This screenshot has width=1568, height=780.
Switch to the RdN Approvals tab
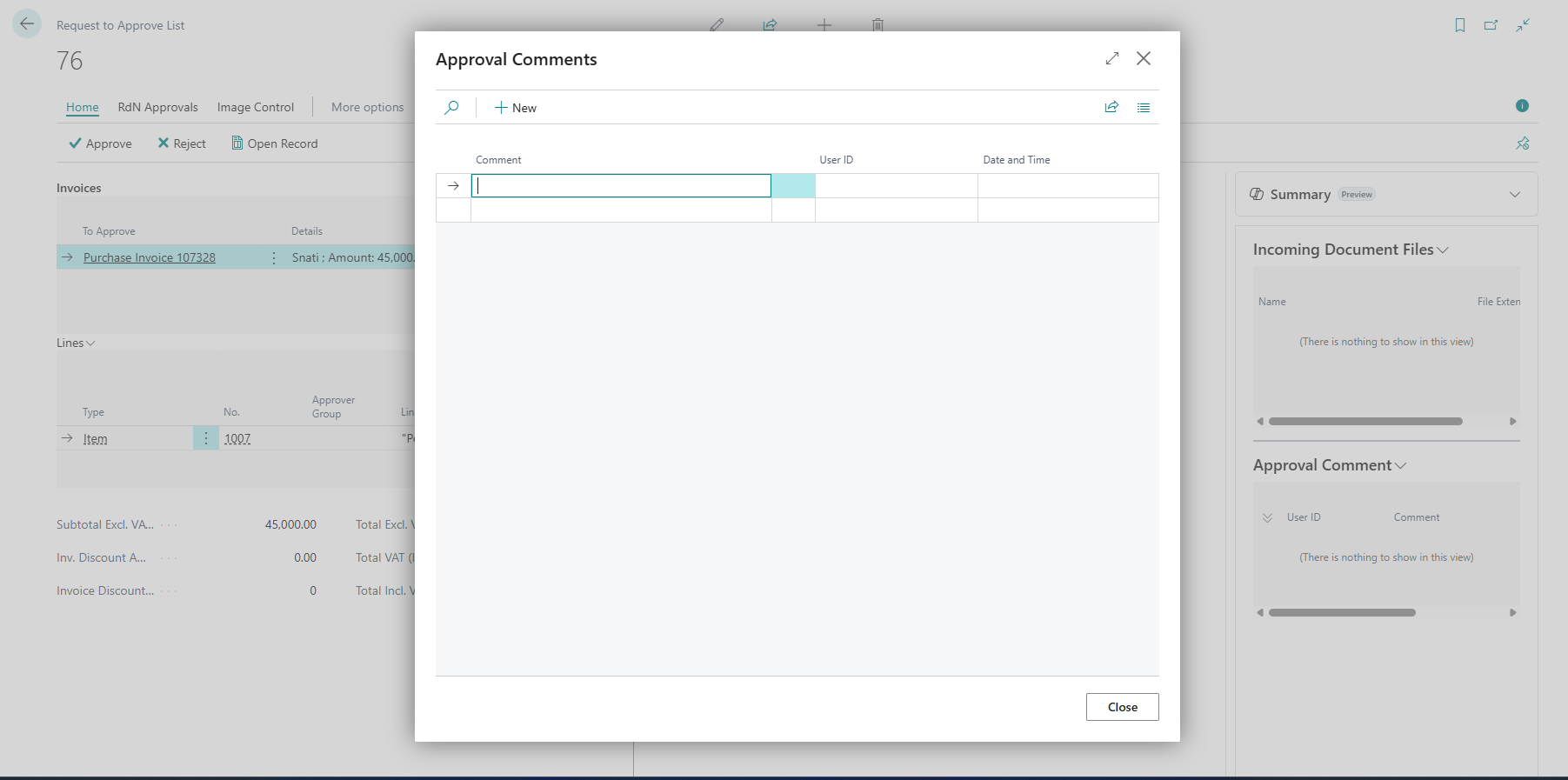158,107
